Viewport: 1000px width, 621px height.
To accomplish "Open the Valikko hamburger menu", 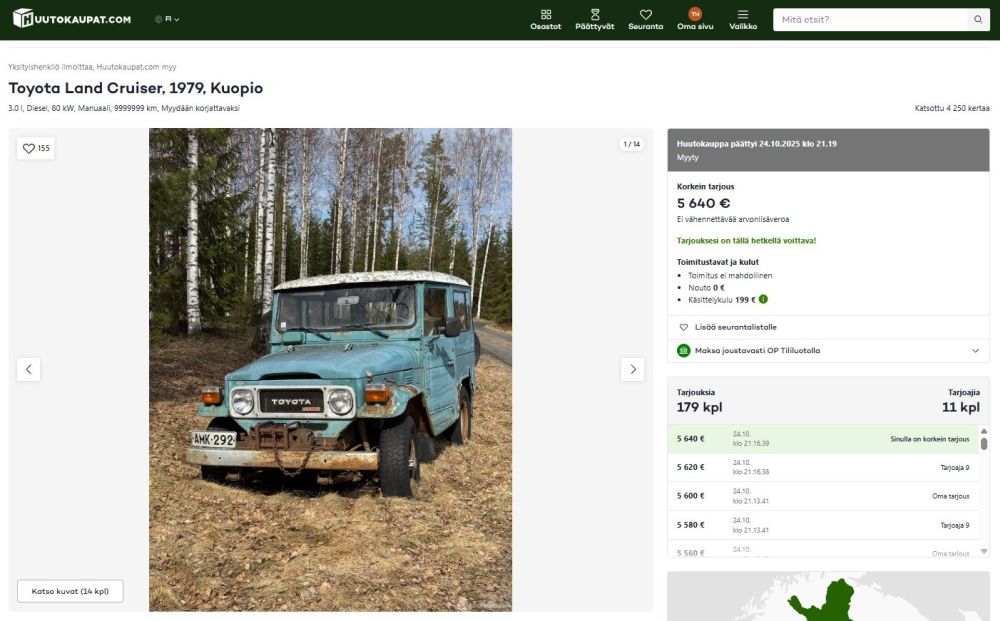I will 743,15.
